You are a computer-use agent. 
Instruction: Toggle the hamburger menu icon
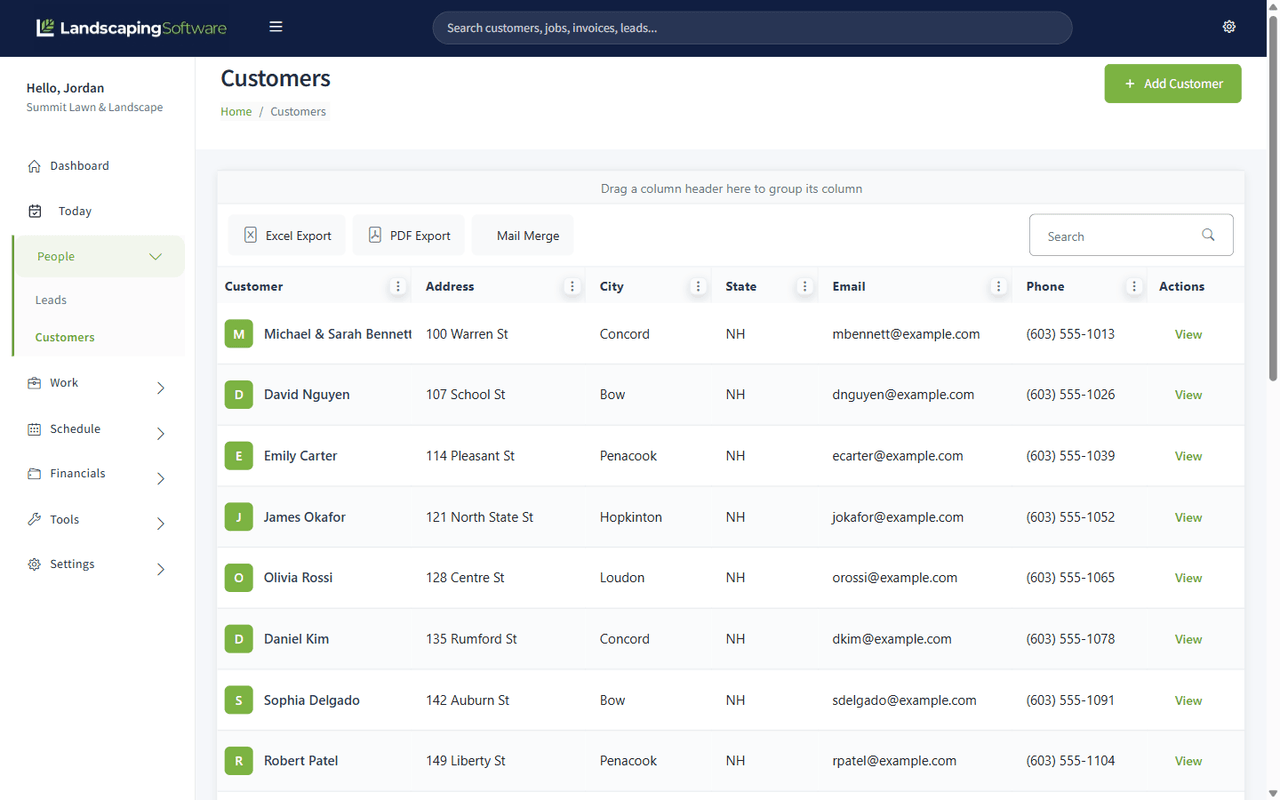[x=276, y=27]
